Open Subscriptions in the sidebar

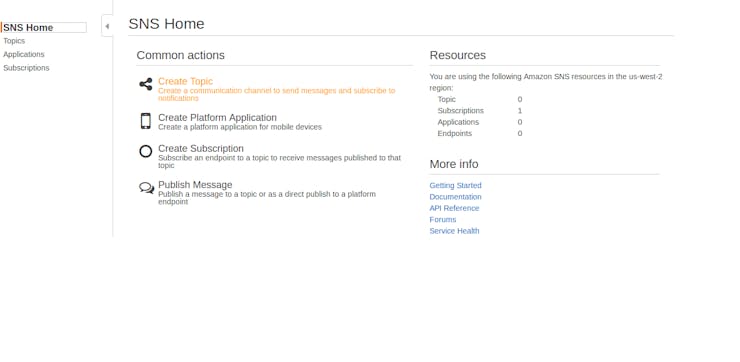pyautogui.click(x=26, y=68)
